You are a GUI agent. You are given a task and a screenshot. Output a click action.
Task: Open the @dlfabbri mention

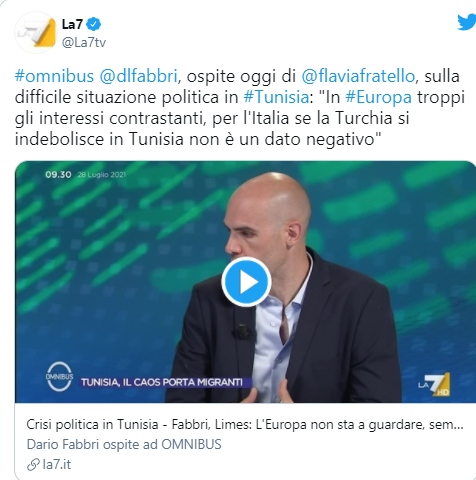point(138,76)
